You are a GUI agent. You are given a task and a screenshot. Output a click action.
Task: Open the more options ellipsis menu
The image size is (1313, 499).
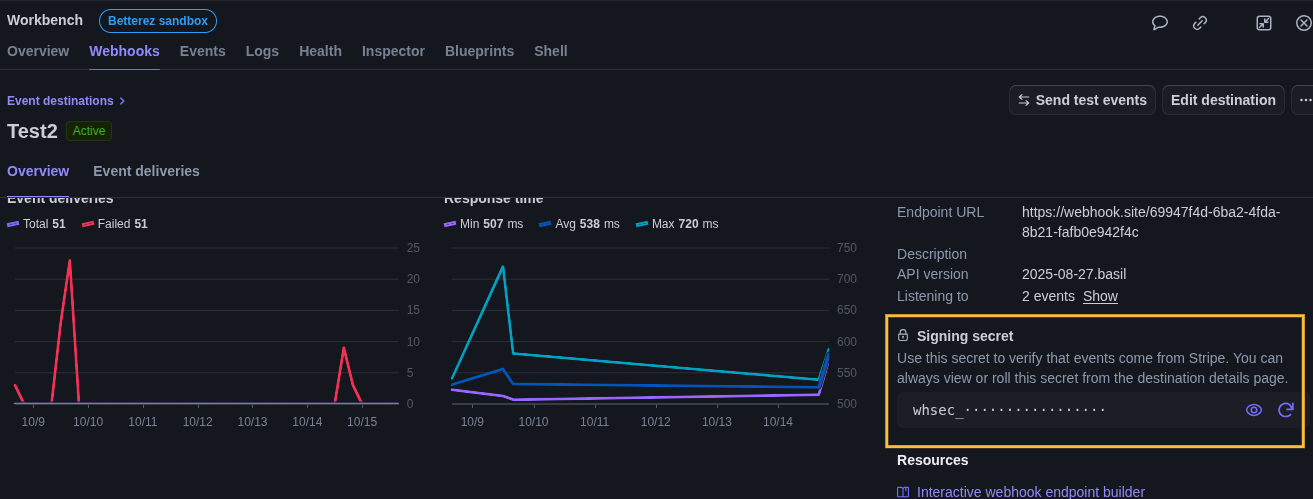tap(1303, 100)
